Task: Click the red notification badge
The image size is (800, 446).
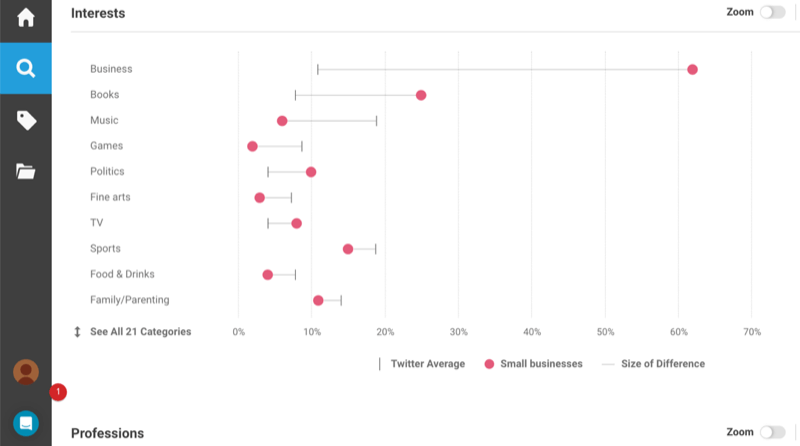Action: coord(58,392)
